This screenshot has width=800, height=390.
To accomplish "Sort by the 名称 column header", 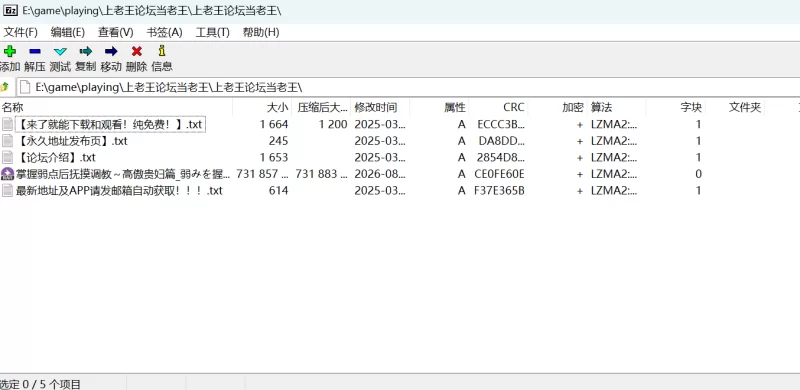I will click(116, 107).
